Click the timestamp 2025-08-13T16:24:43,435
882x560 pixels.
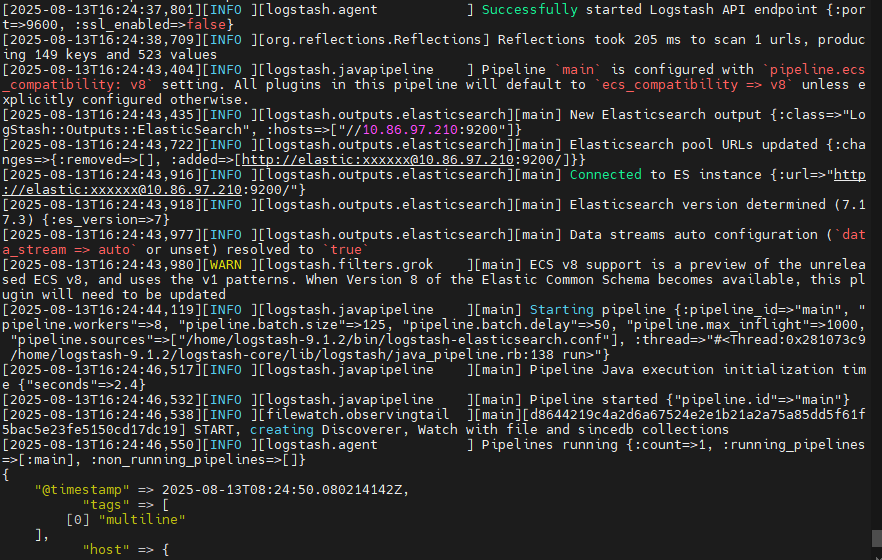click(101, 115)
